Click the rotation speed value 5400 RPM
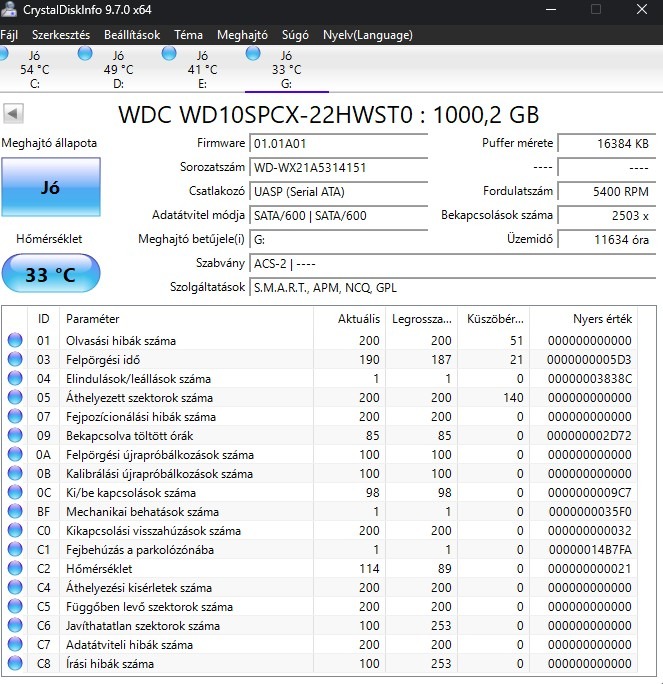Viewport: 663px width, 684px height. 607,192
